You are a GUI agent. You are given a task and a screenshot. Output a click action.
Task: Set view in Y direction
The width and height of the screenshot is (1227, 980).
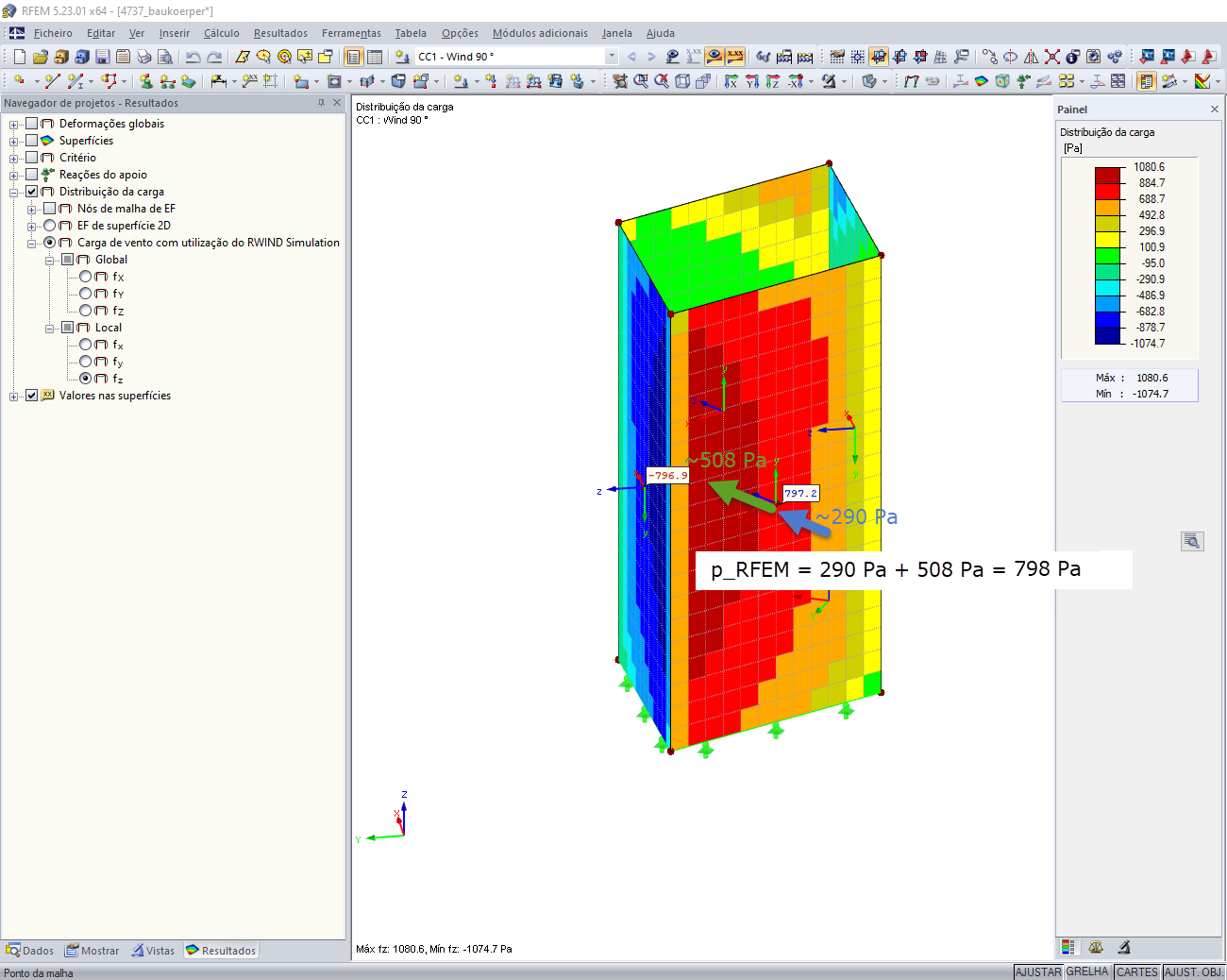click(752, 81)
